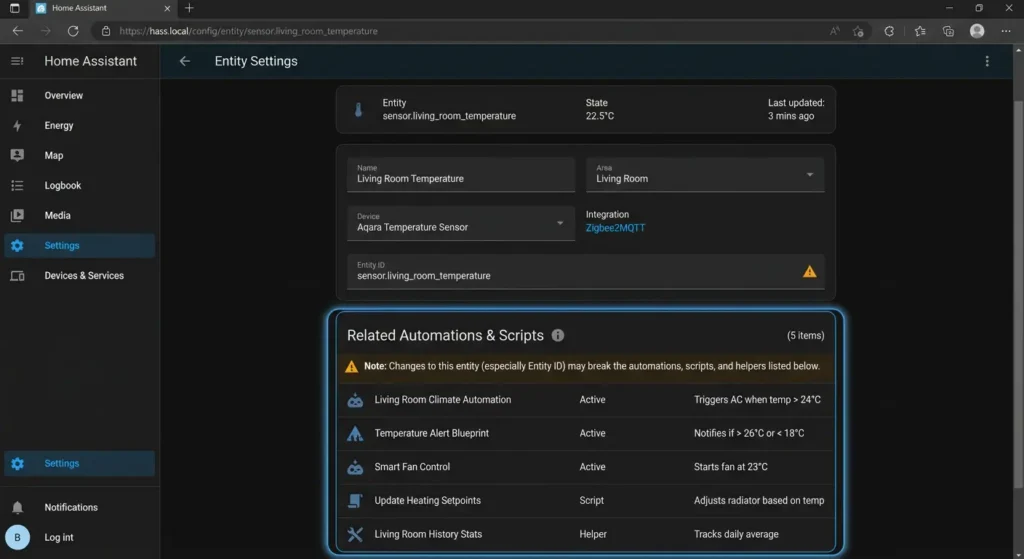Open the browser profile avatar
This screenshot has height=559, width=1024.
pyautogui.click(x=977, y=31)
